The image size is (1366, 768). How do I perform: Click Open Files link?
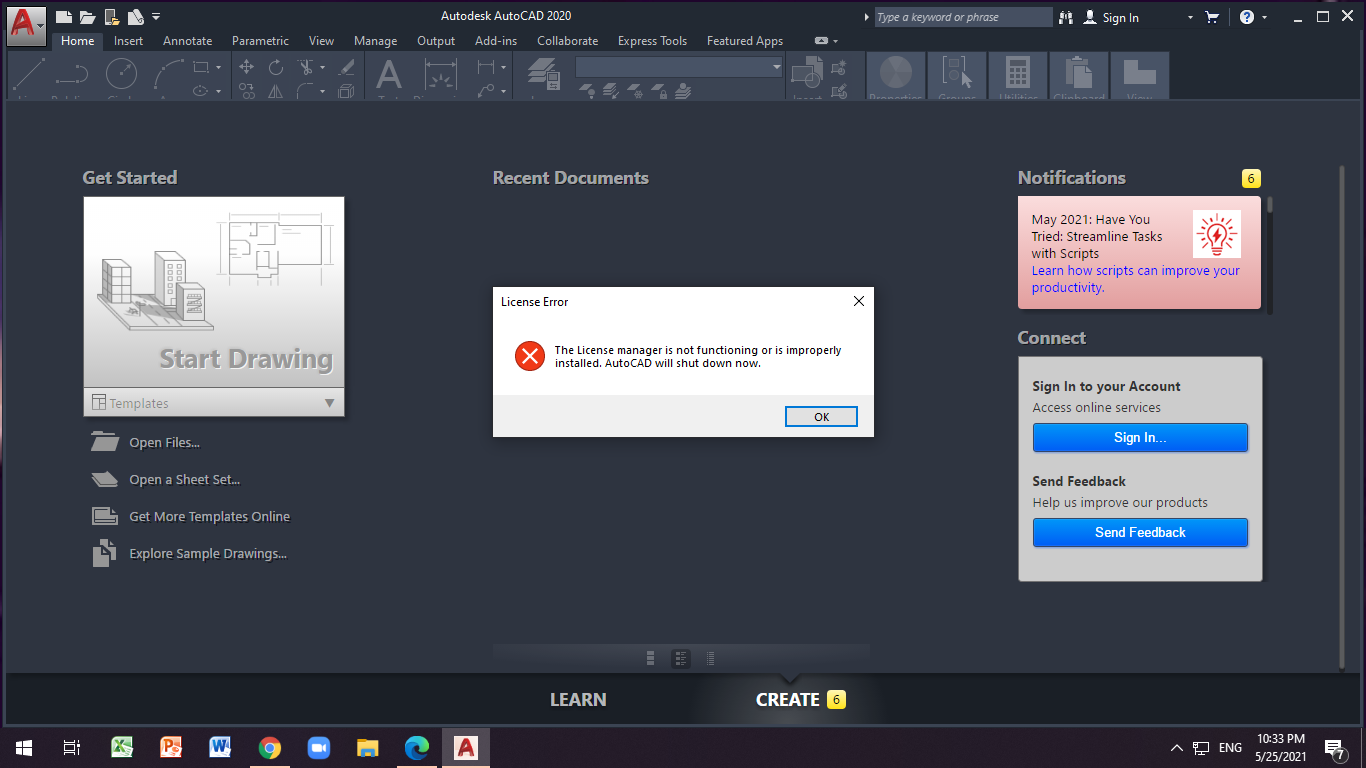(x=164, y=443)
